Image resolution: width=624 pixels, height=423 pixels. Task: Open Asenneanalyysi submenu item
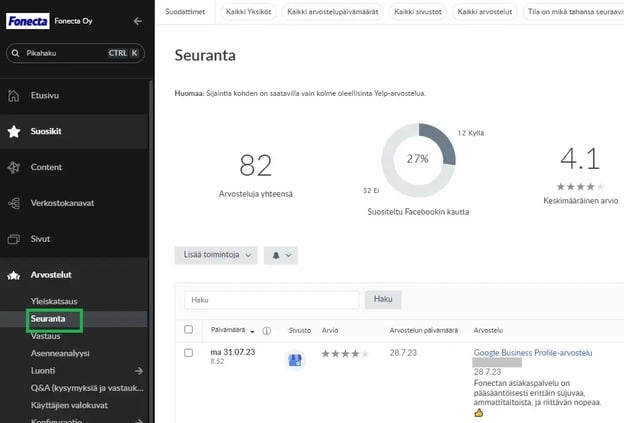60,353
